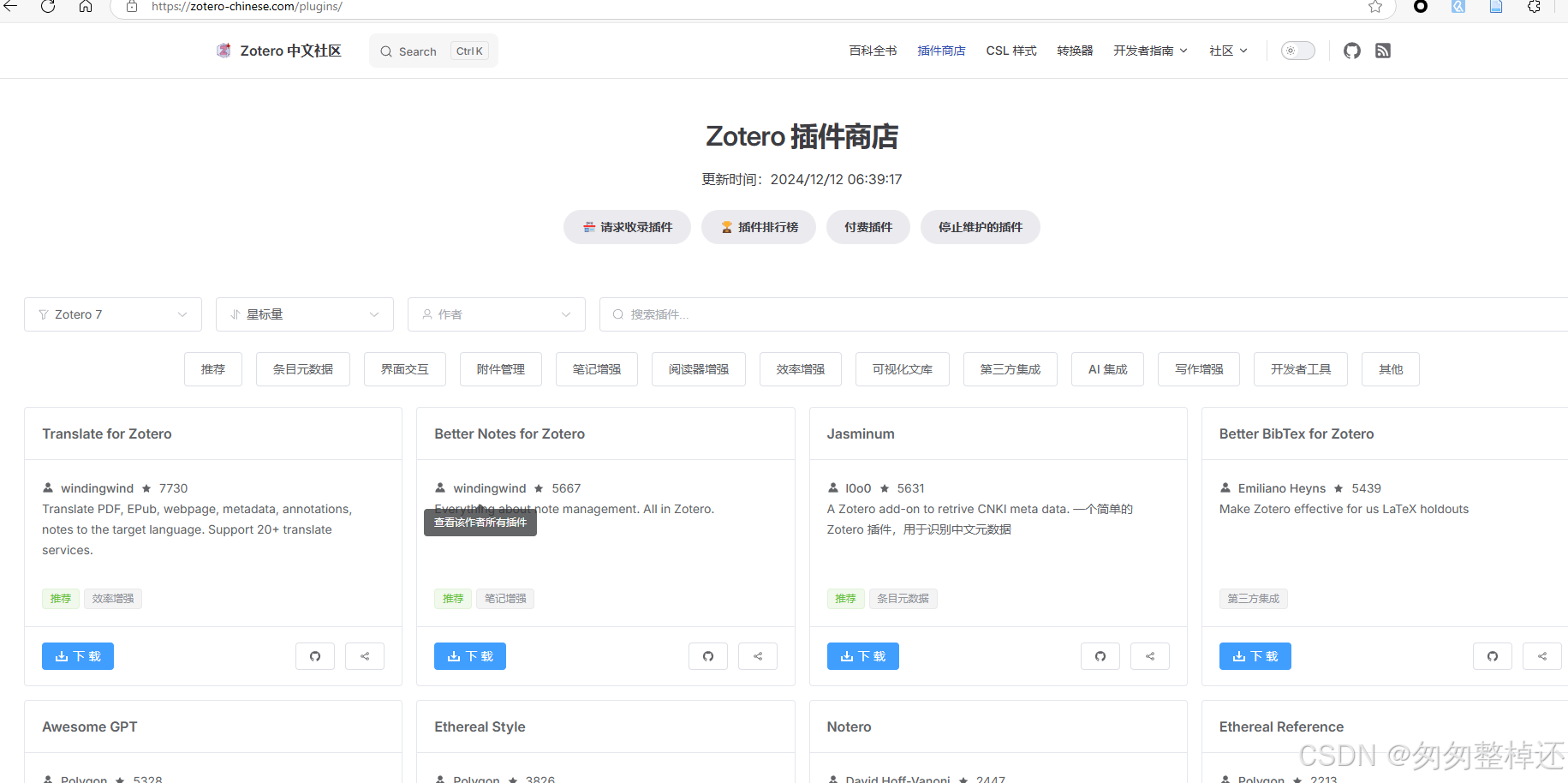Click the author icon beside l0o0
Viewport: 1568px width, 783px height.
833,487
